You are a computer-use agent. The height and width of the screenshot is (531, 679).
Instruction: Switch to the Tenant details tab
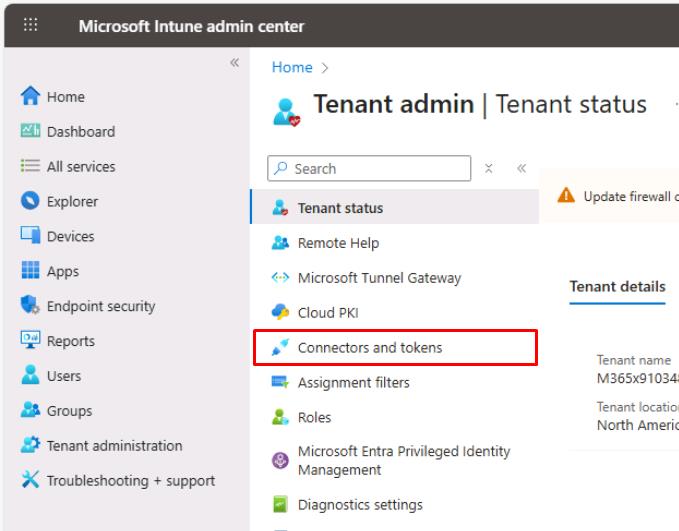(617, 287)
